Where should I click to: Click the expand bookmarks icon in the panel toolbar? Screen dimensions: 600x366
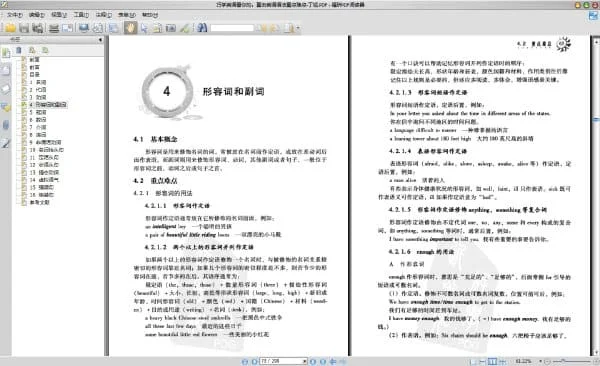(32, 50)
